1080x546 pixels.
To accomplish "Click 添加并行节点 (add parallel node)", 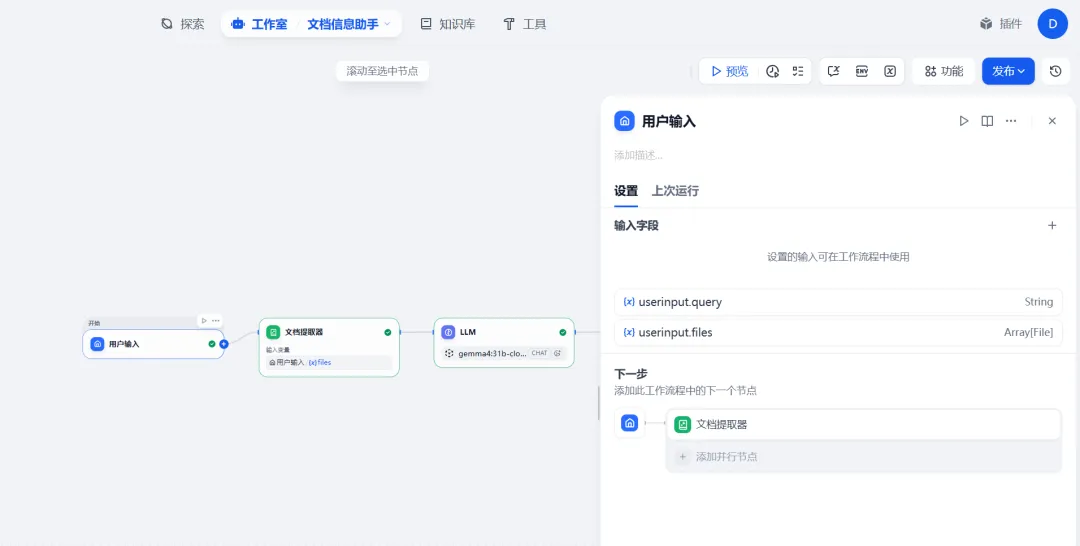I will coord(863,456).
